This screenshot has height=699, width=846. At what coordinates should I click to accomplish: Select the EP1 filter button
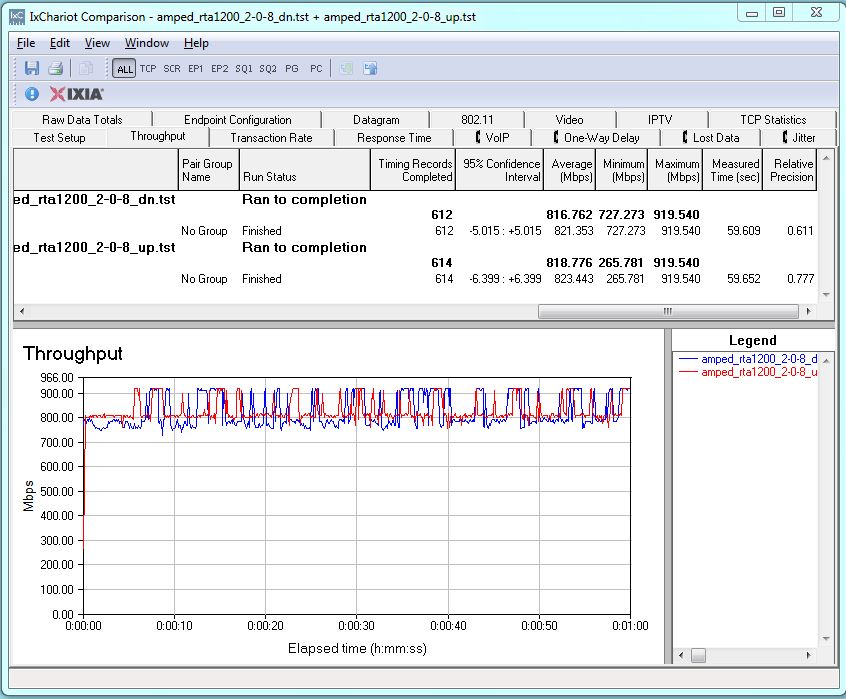point(195,68)
